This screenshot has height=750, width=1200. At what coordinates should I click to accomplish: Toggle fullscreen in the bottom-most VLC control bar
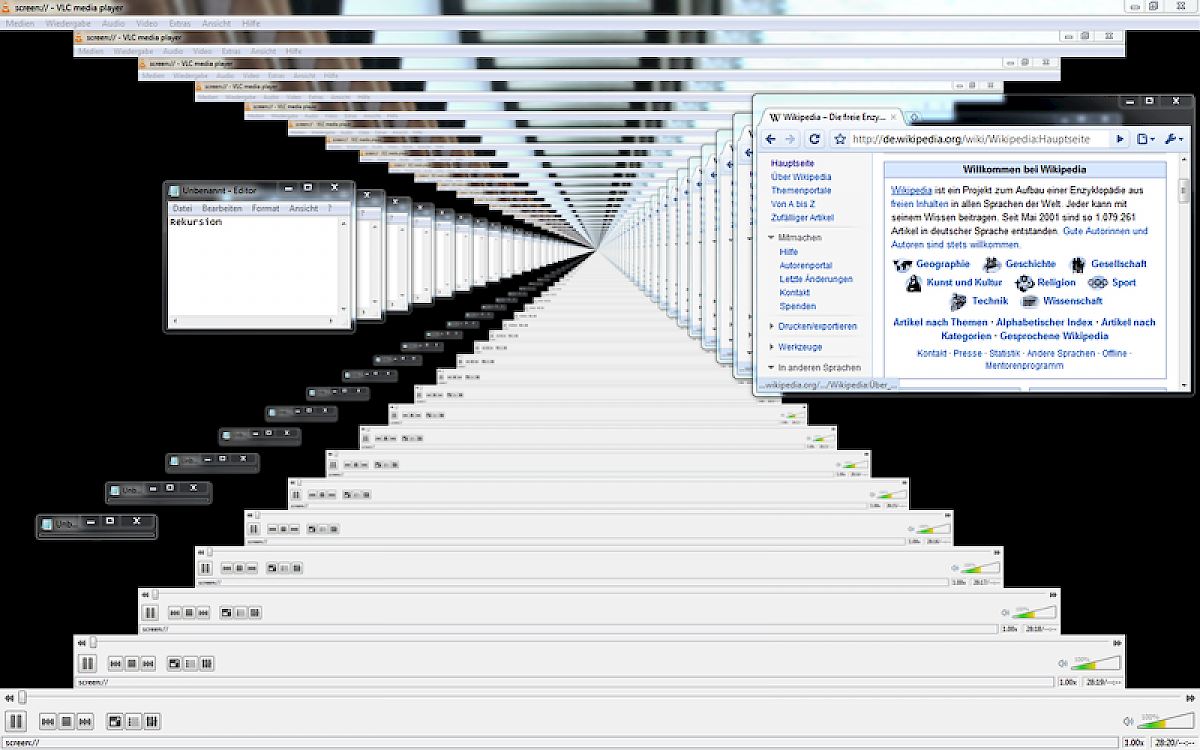[114, 721]
